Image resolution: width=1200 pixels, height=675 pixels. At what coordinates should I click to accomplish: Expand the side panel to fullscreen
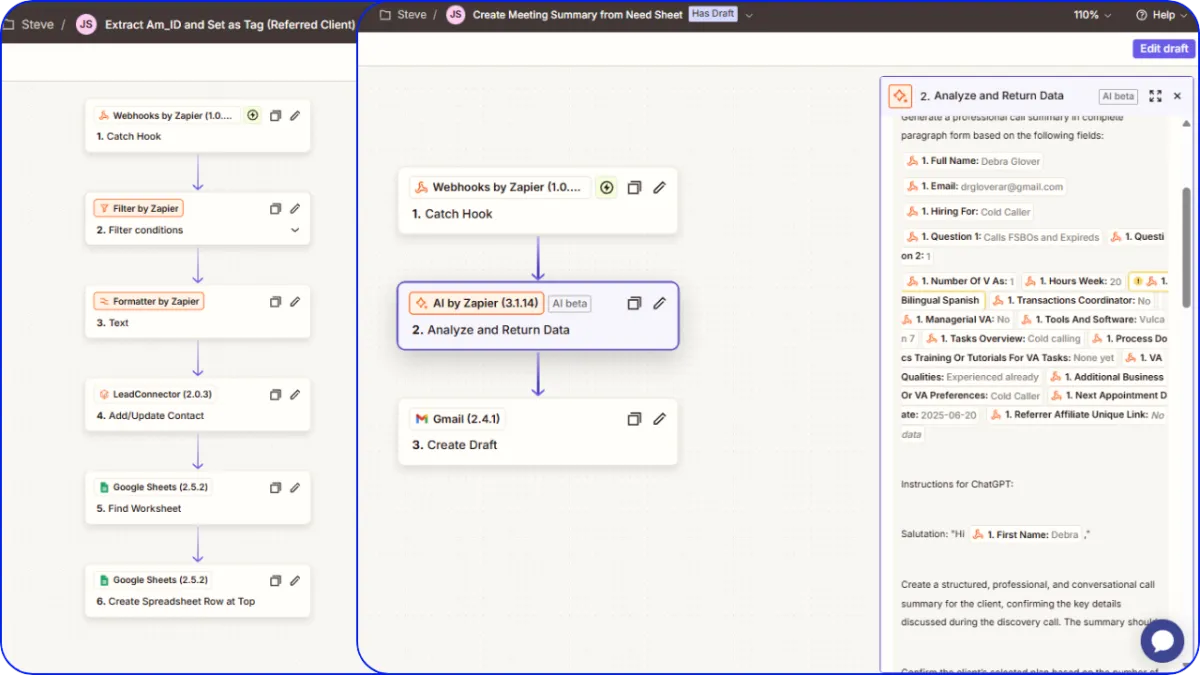pyautogui.click(x=1155, y=96)
